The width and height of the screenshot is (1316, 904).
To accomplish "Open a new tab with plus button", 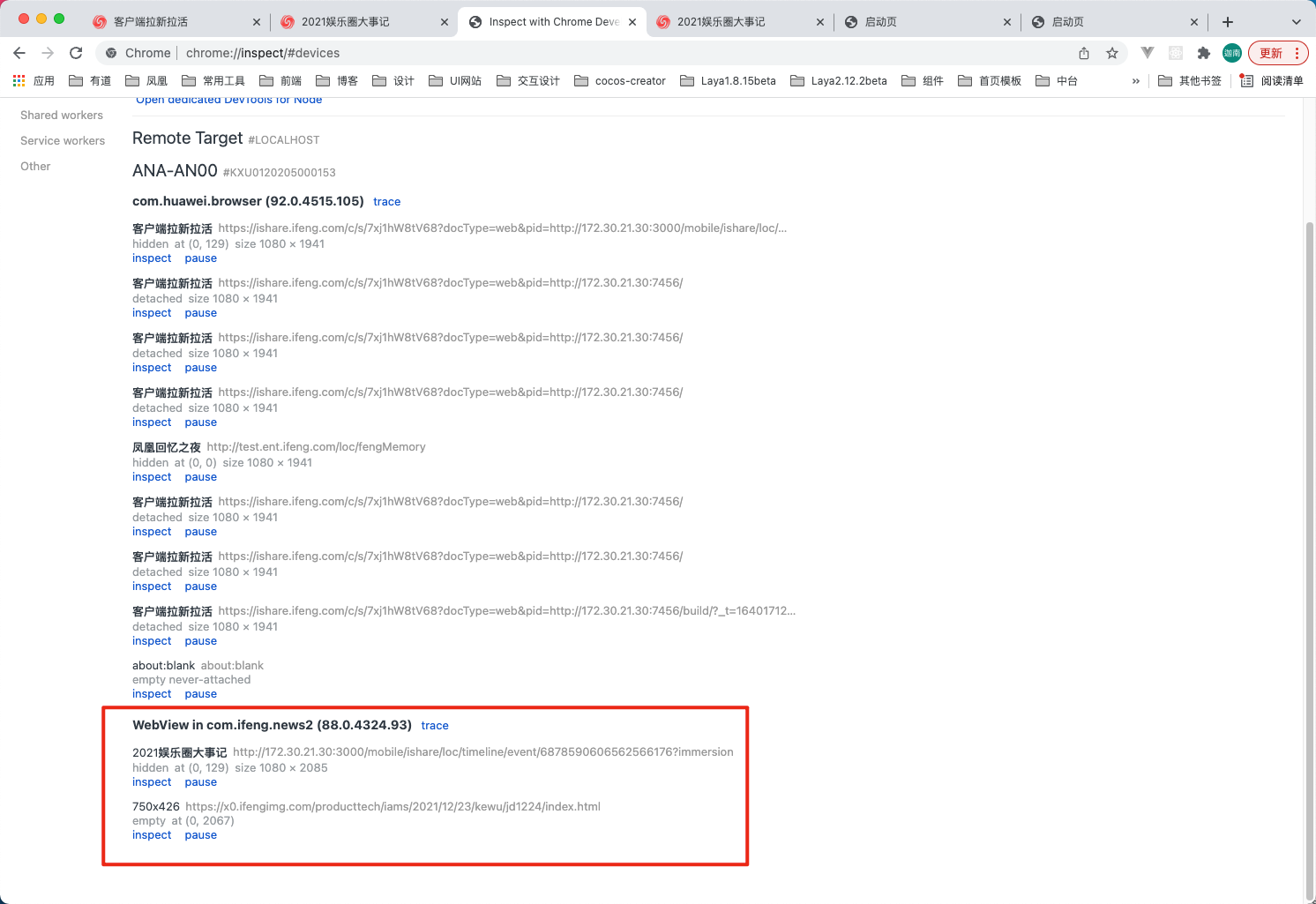I will [1228, 22].
